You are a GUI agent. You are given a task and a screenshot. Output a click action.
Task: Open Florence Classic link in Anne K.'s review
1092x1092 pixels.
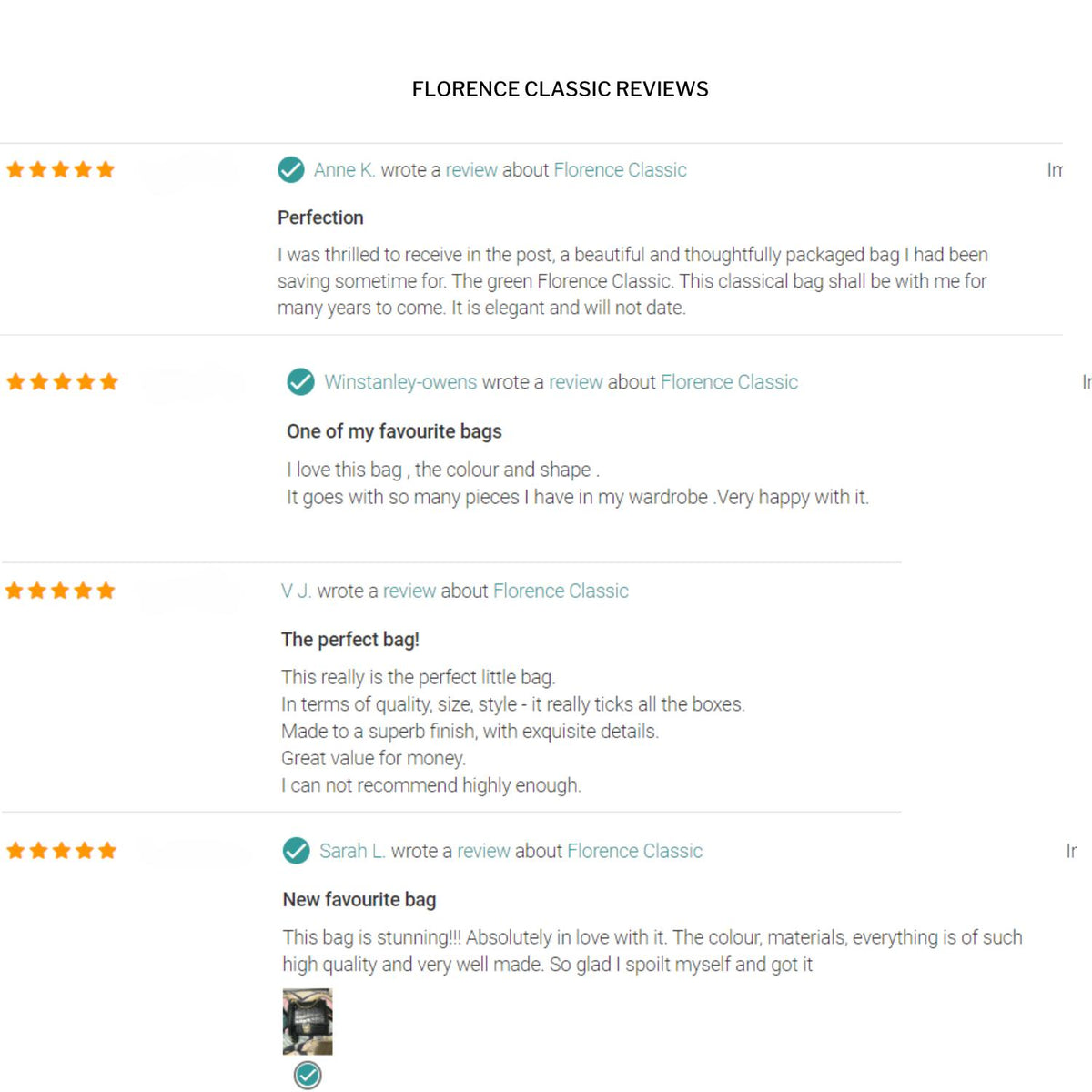pos(620,170)
